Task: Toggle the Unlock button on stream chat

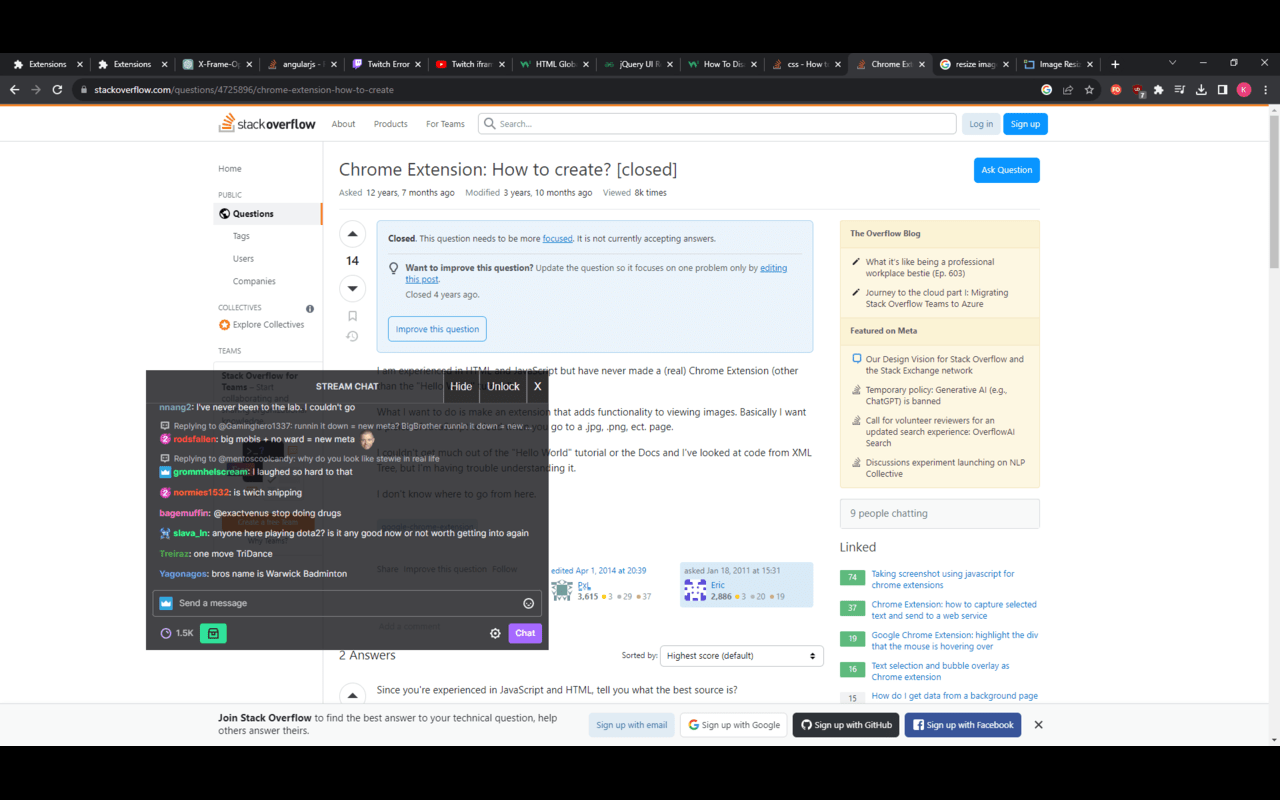Action: (x=503, y=386)
